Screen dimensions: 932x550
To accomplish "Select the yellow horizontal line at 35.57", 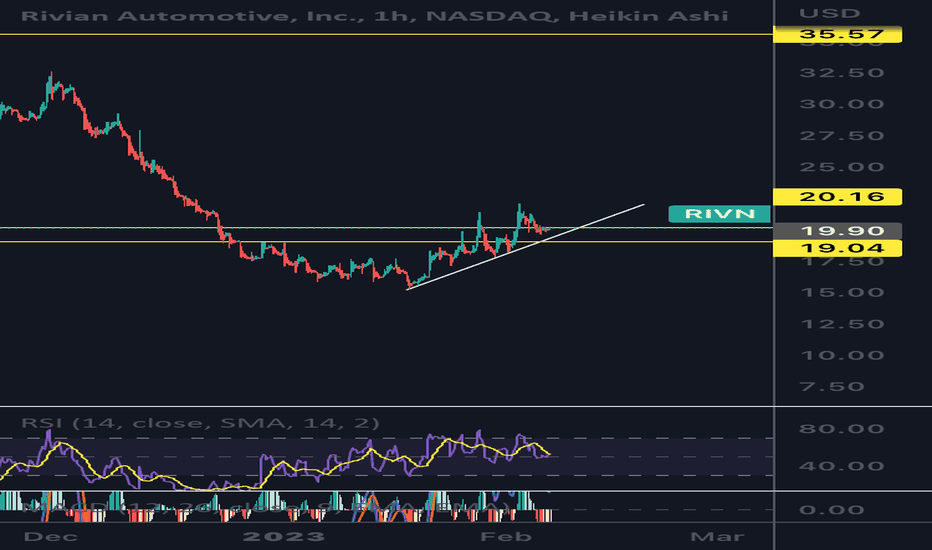I will (x=386, y=34).
